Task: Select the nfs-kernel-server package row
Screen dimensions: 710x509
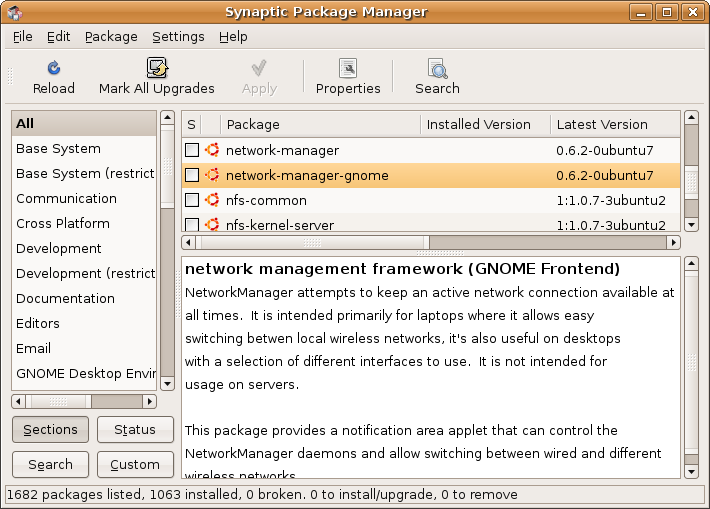Action: 431,223
